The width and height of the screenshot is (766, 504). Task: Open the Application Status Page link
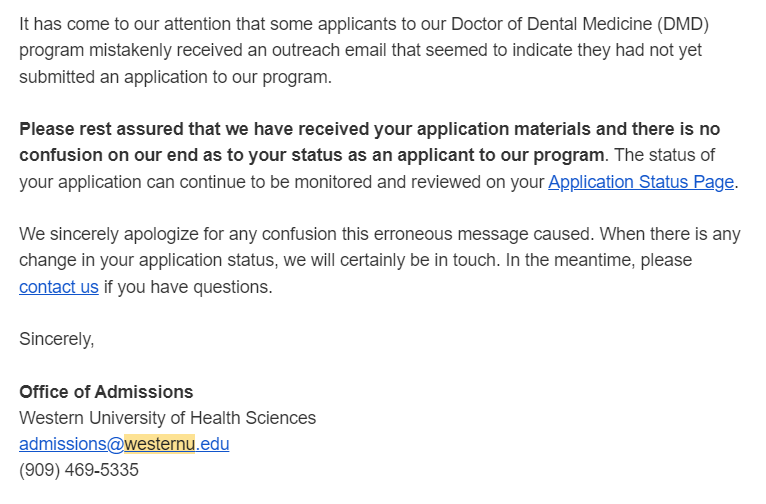pyautogui.click(x=641, y=182)
